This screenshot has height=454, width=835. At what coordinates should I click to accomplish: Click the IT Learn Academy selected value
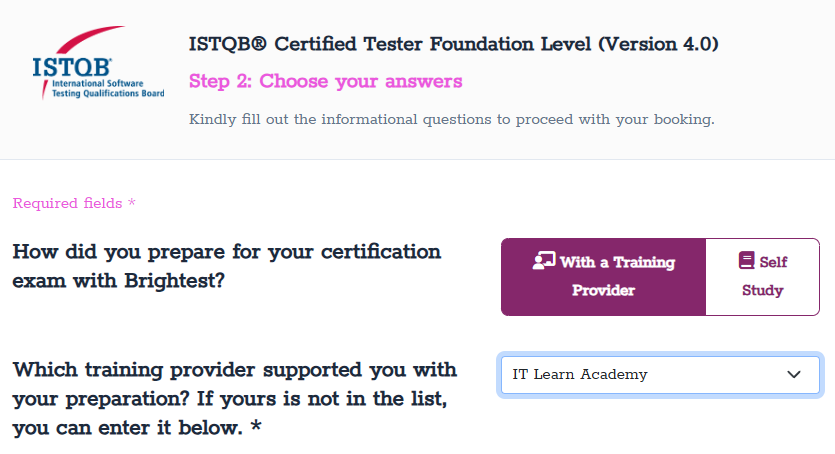580,375
